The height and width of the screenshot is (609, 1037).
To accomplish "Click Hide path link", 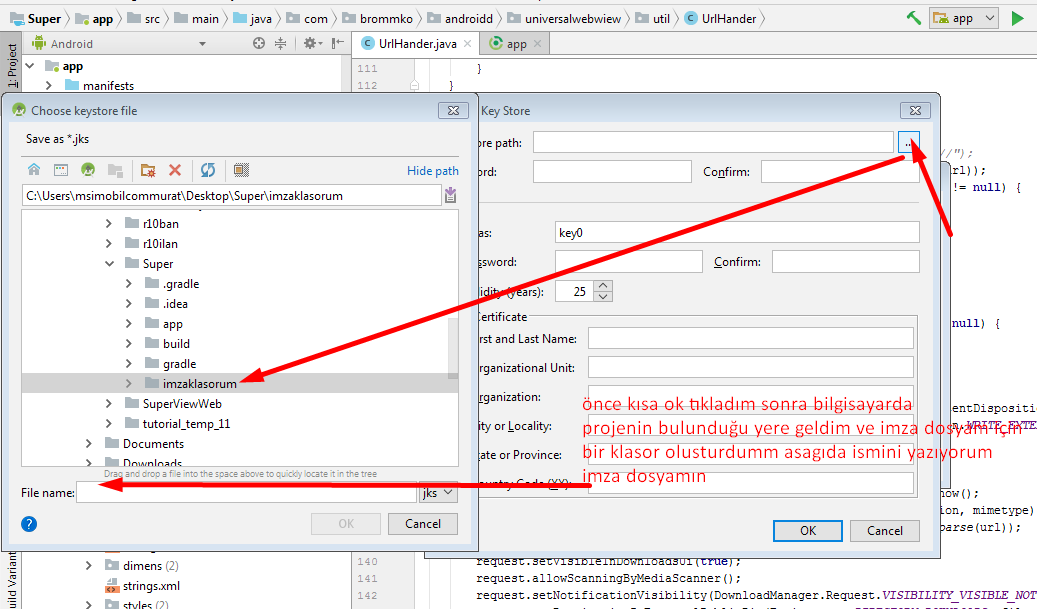I will [433, 171].
